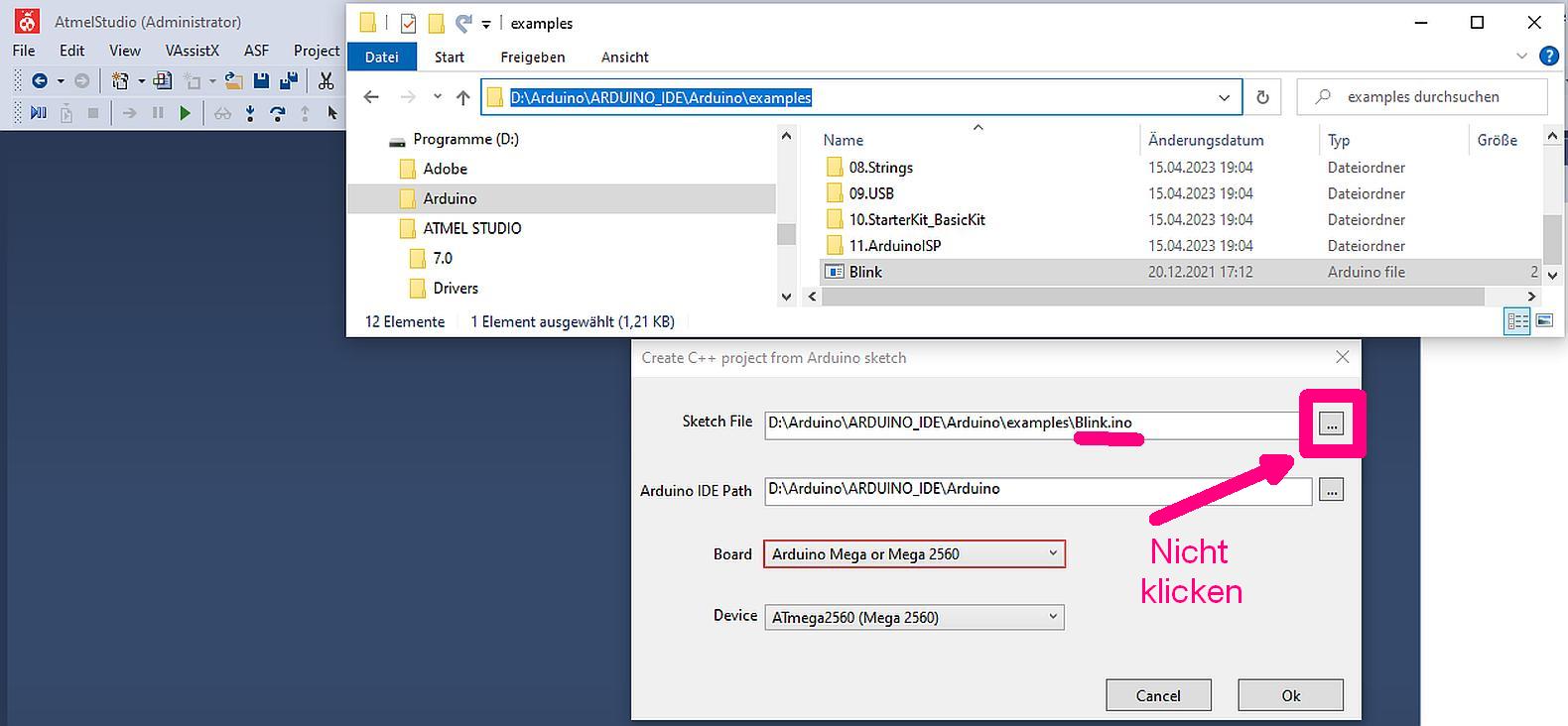1568x726 pixels.
Task: Click the browse button beside Sketch File
Action: point(1331,424)
